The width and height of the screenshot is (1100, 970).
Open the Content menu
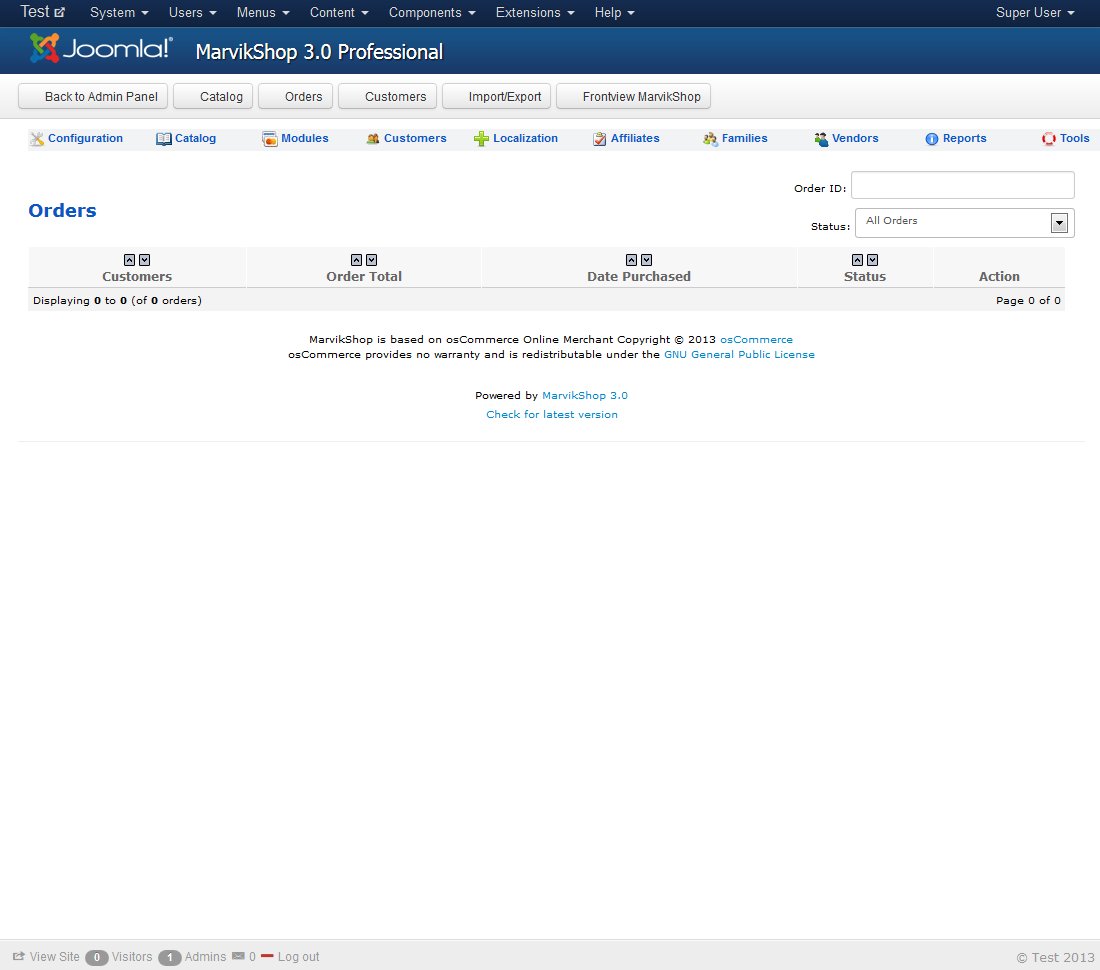340,13
